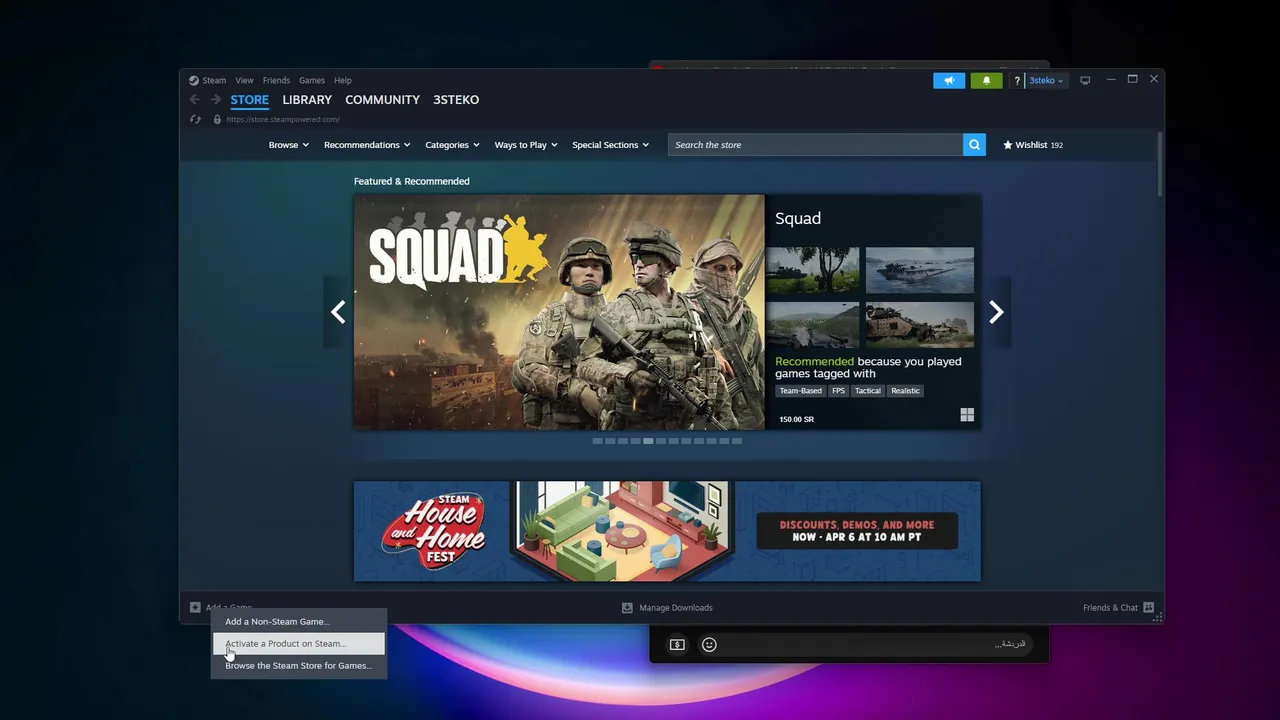Click the download icon beside Manage Downloads
The width and height of the screenshot is (1280, 720).
click(627, 607)
